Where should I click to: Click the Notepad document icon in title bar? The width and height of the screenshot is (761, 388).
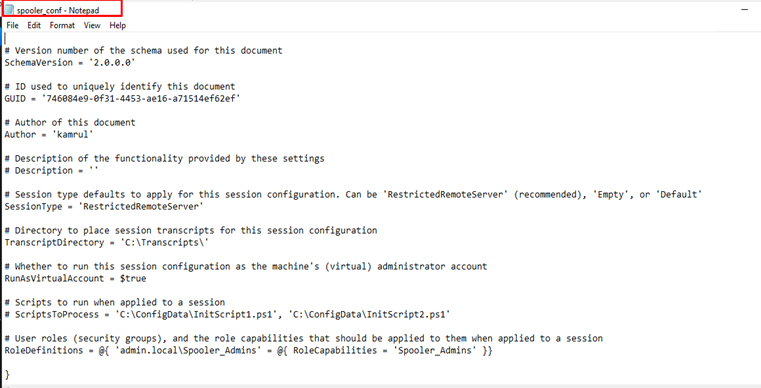[9, 10]
